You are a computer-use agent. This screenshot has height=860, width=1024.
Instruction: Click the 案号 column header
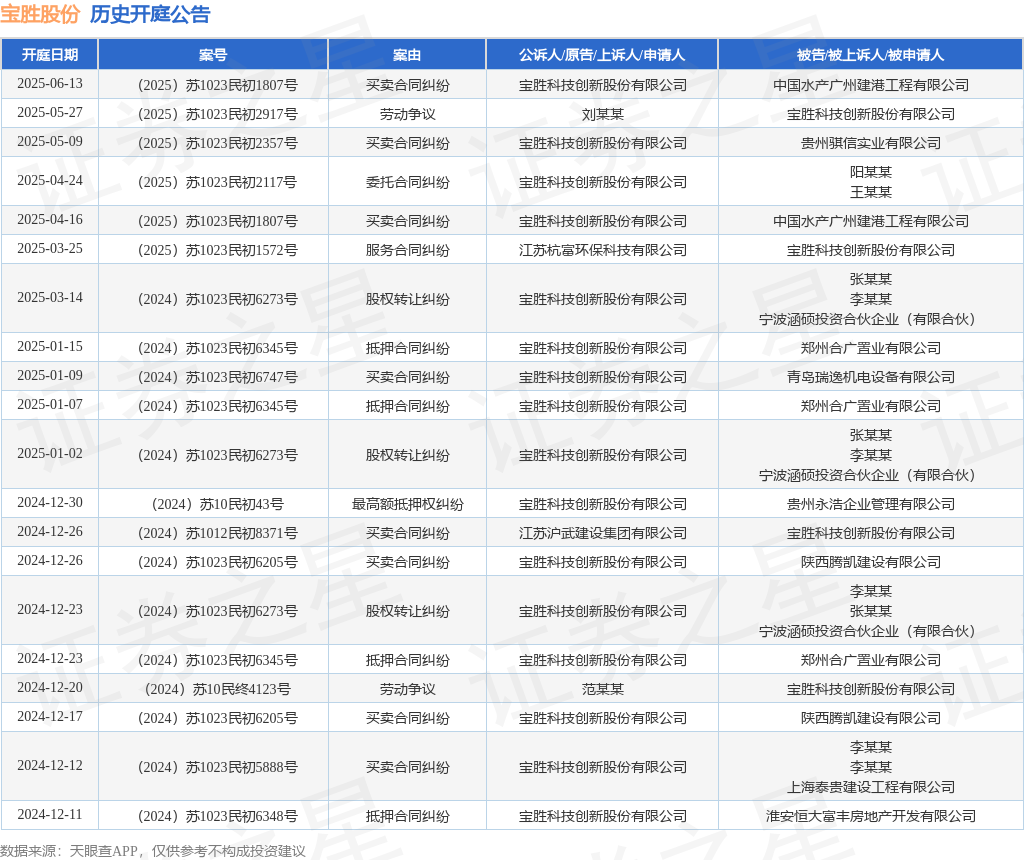pos(213,55)
